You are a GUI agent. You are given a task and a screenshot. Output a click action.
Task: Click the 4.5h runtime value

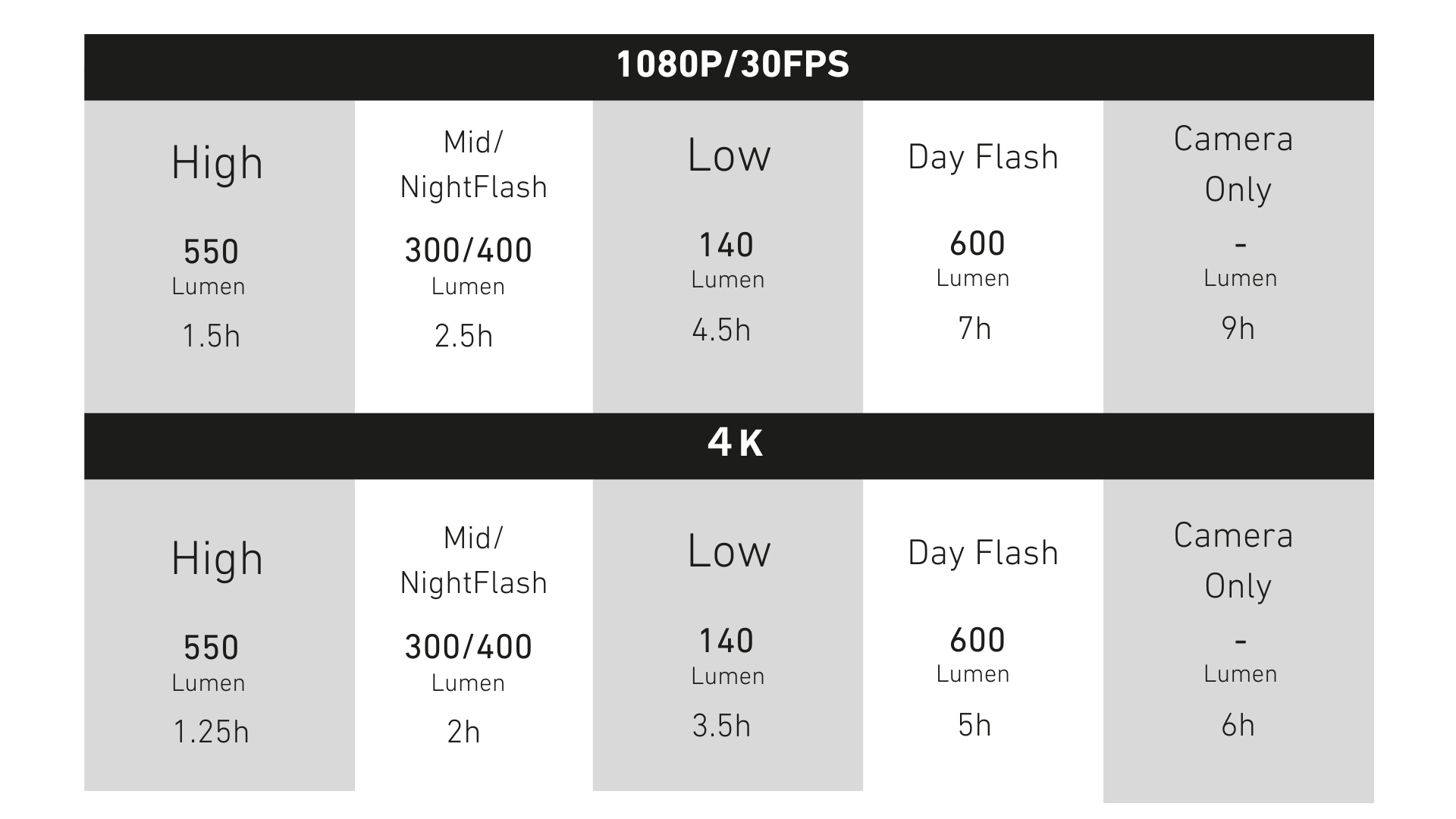pyautogui.click(x=721, y=330)
